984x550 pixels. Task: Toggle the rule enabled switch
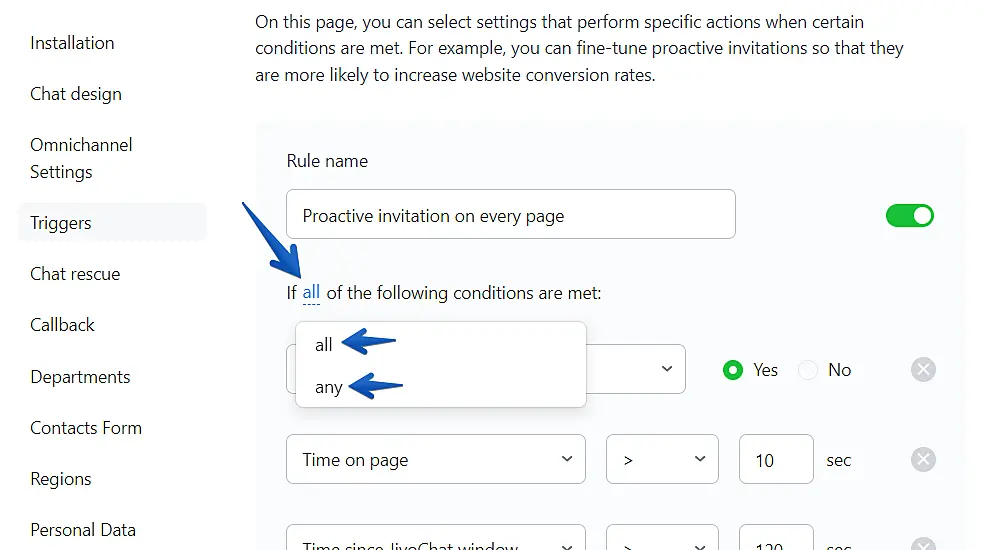pyautogui.click(x=909, y=215)
